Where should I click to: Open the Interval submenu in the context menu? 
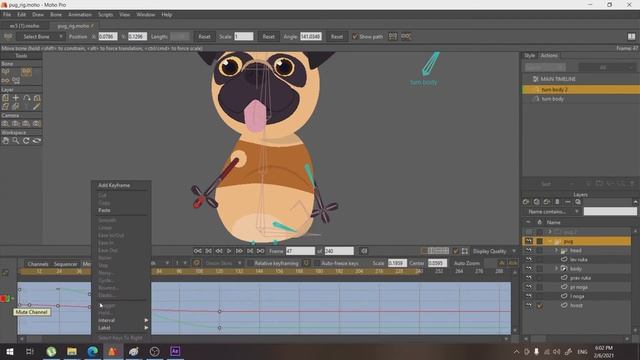[122, 320]
